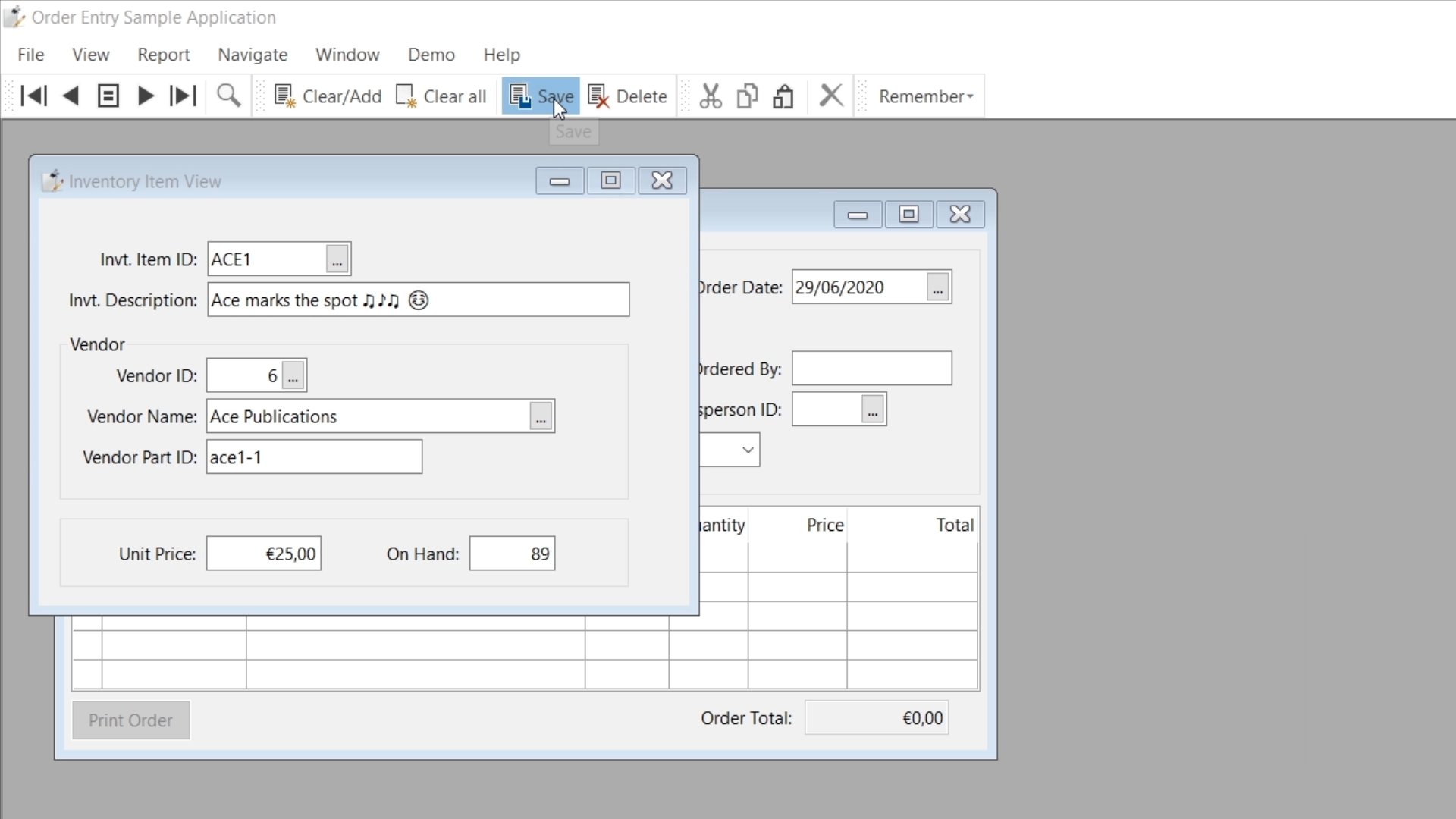The height and width of the screenshot is (819, 1456).
Task: Click into the Vendor Part ID field
Action: point(314,457)
